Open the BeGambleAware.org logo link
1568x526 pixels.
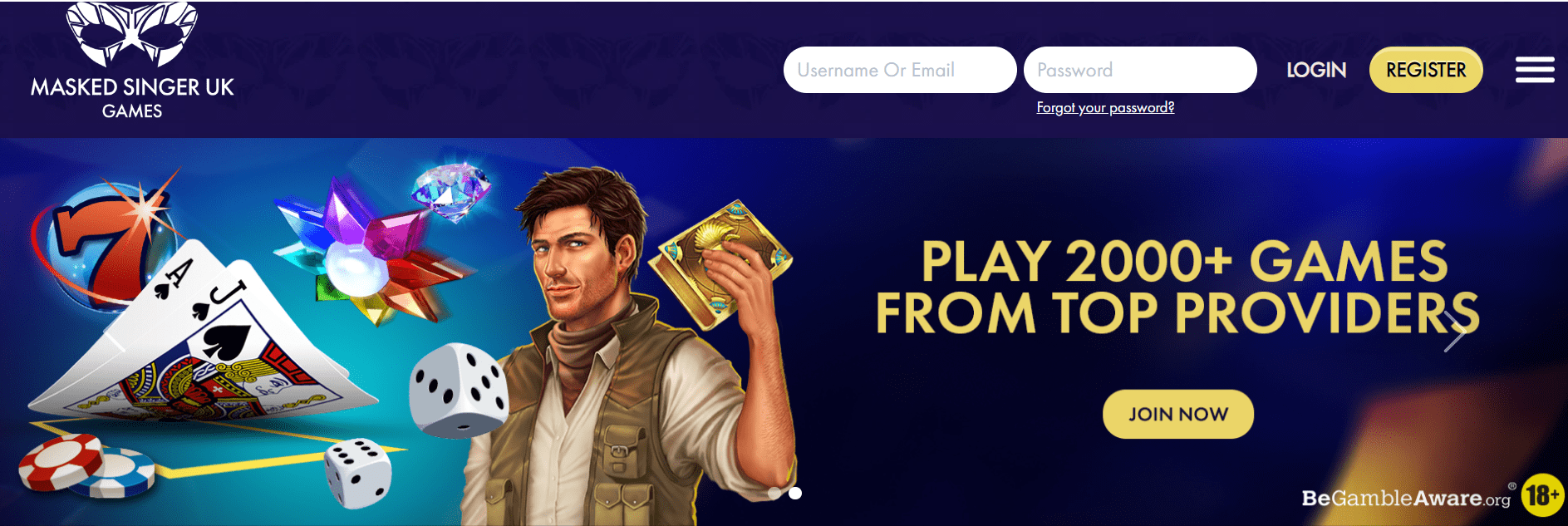pos(1407,498)
